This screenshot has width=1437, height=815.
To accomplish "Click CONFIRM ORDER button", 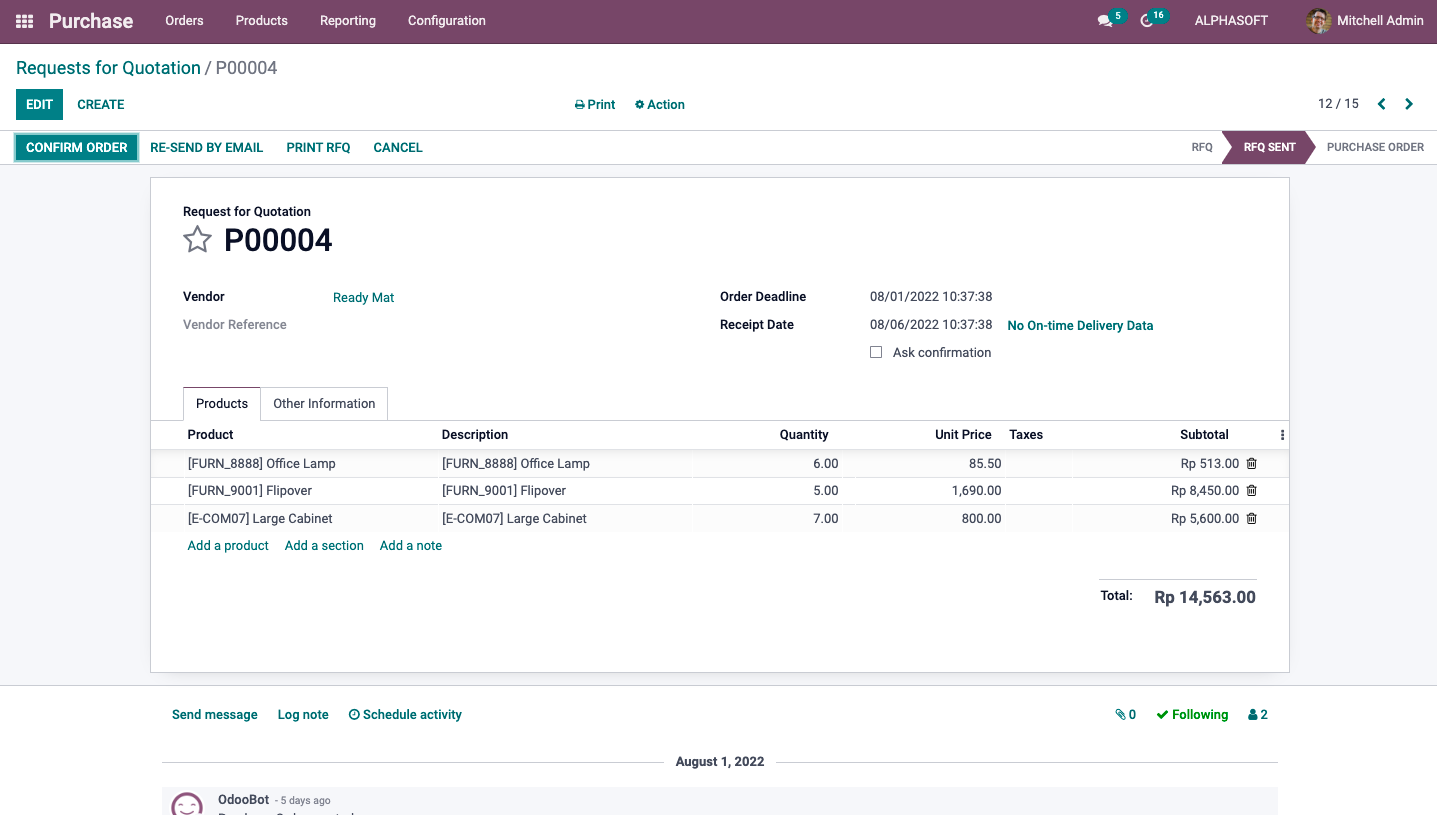I will pos(77,147).
